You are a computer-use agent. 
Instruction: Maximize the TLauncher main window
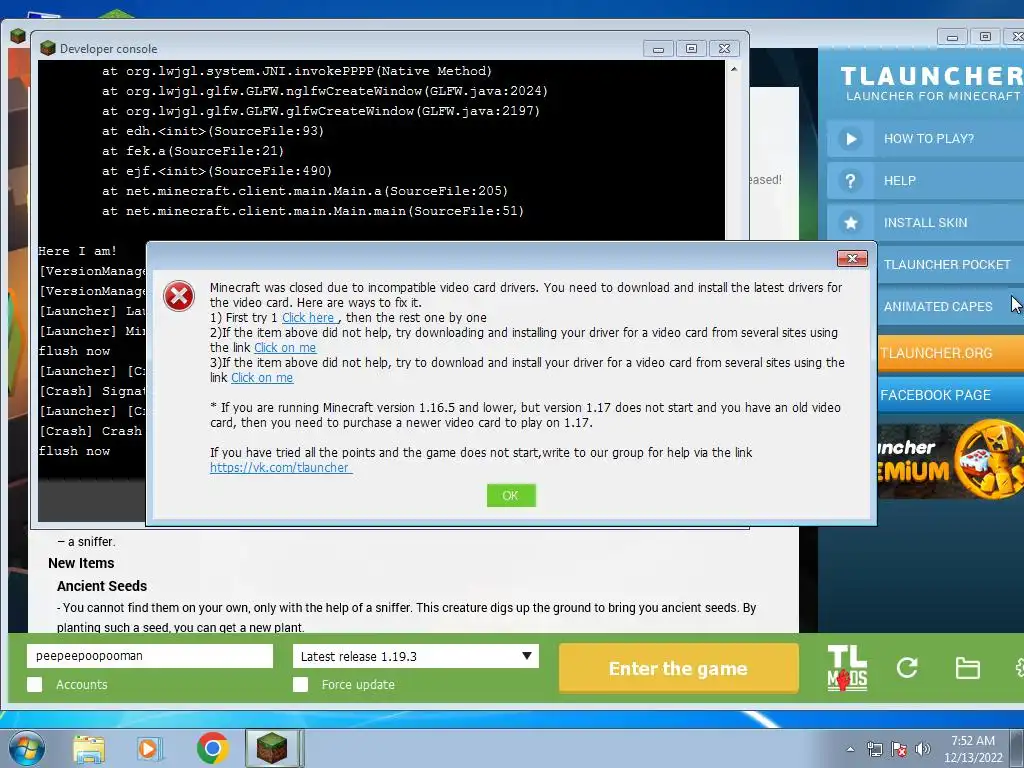click(x=985, y=37)
